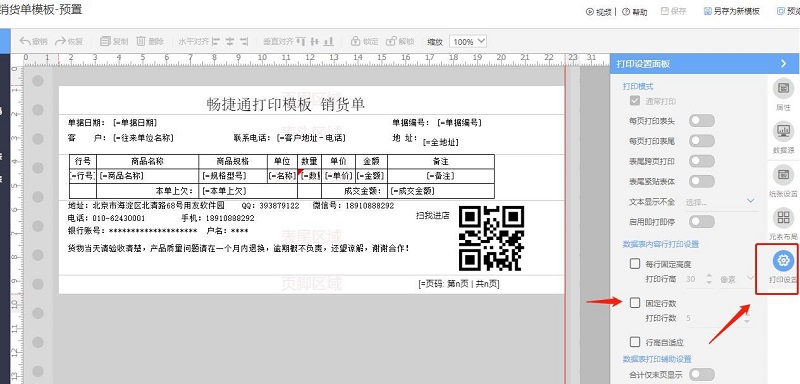Click the 商品规格 column header cell
800x384 pixels.
pyautogui.click(x=233, y=162)
